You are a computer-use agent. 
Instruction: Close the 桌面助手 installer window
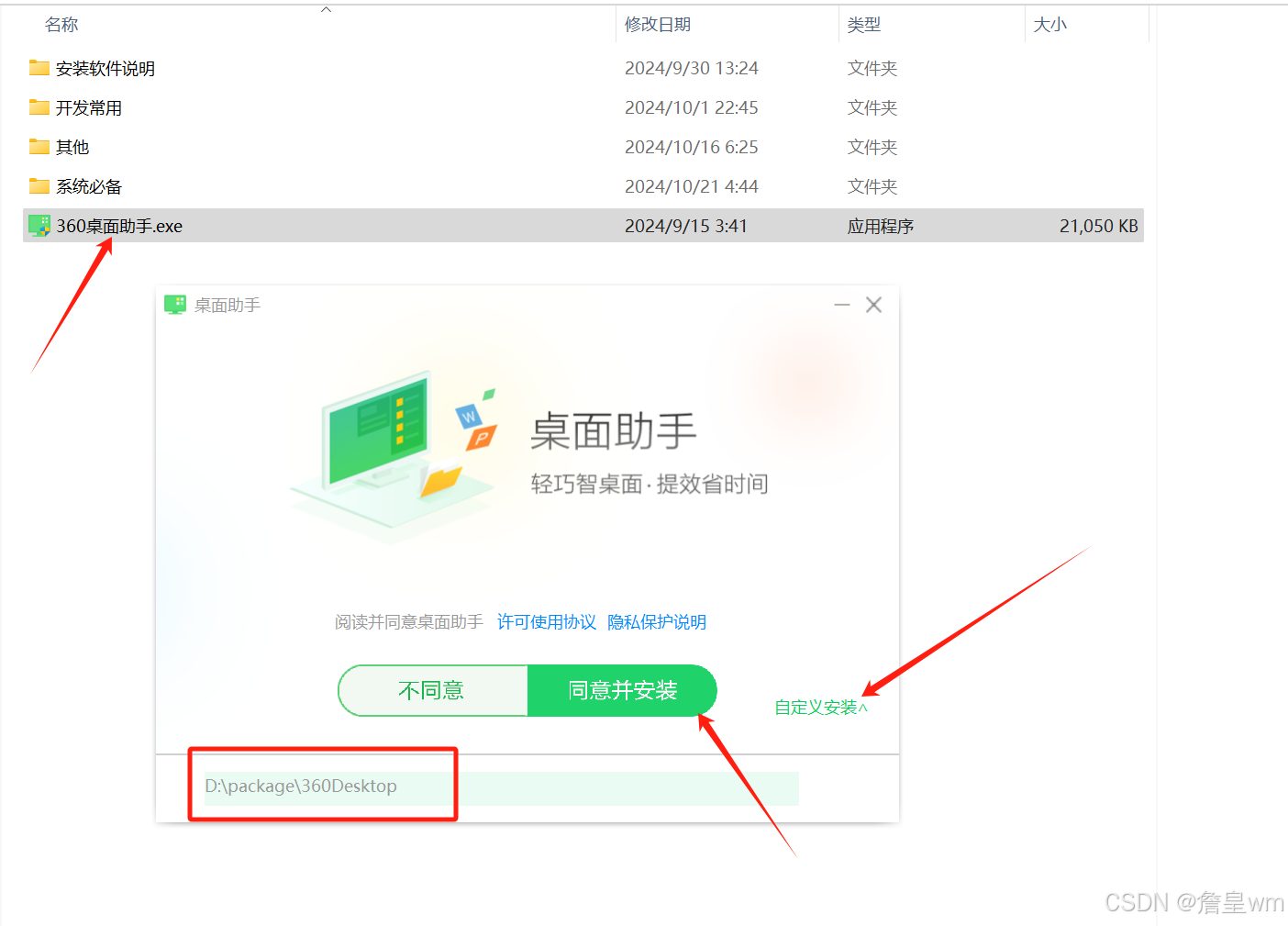pos(874,305)
